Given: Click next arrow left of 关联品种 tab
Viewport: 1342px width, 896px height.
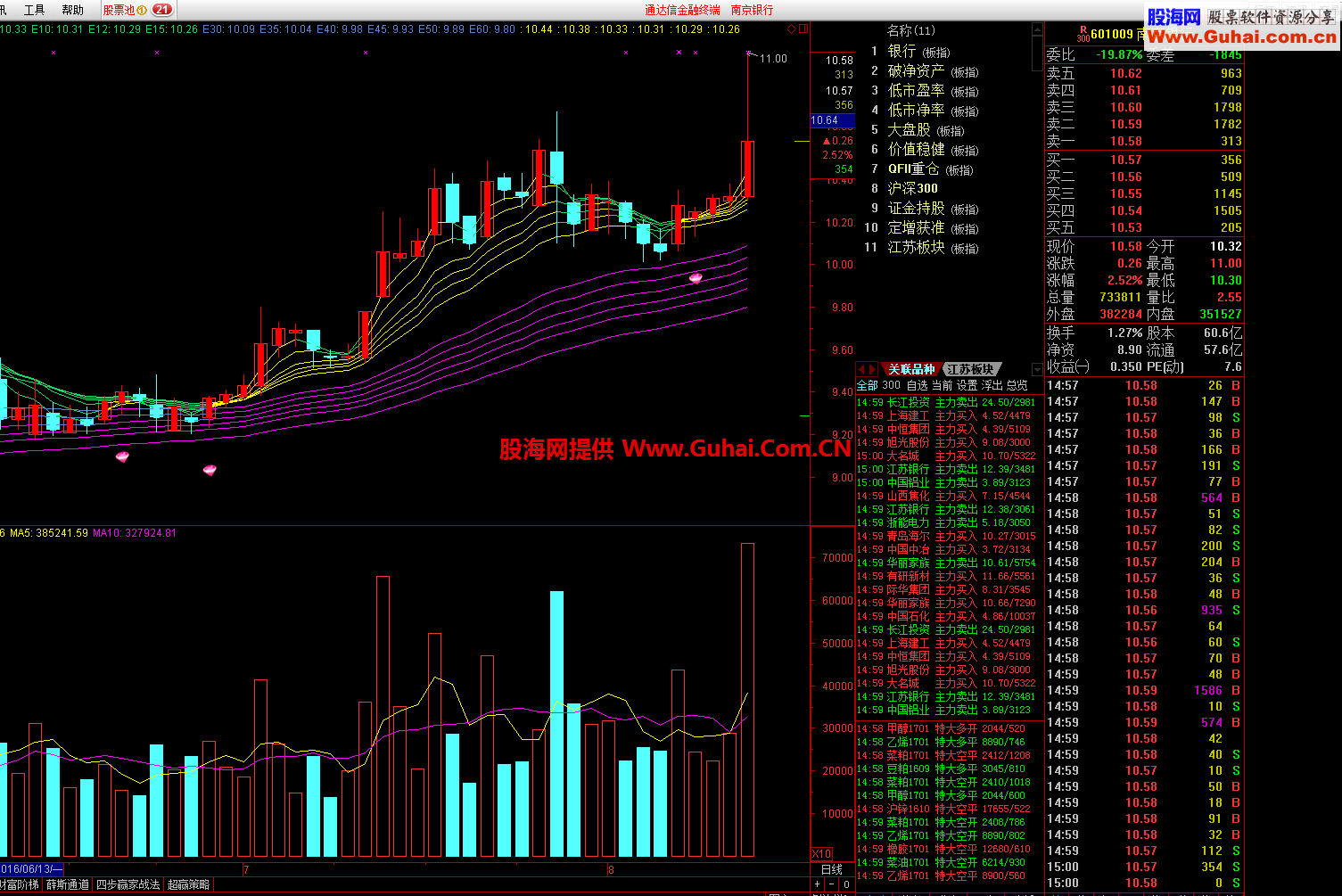Looking at the screenshot, I should pyautogui.click(x=873, y=369).
